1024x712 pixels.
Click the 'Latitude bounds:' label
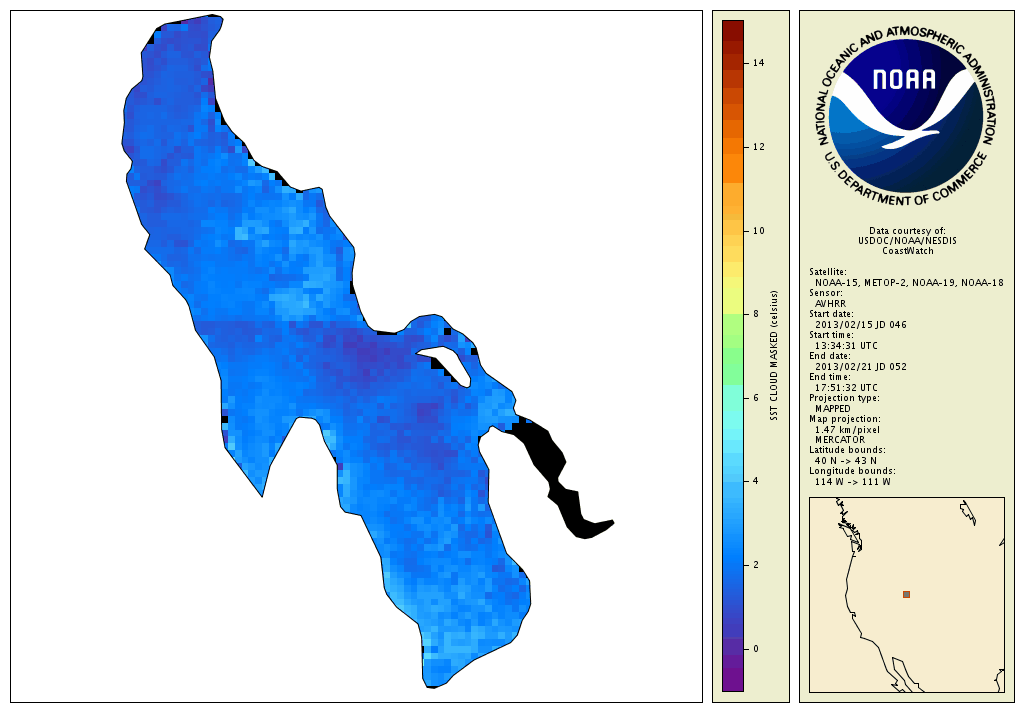(847, 450)
